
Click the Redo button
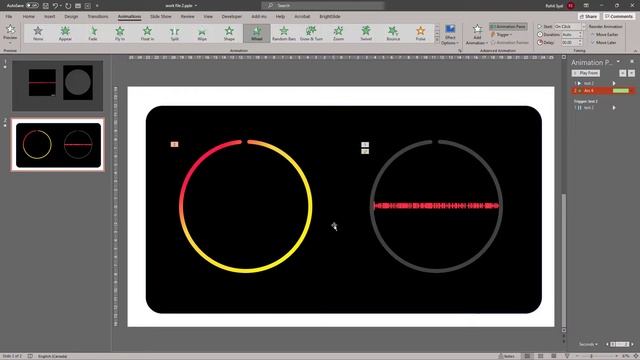point(68,6)
